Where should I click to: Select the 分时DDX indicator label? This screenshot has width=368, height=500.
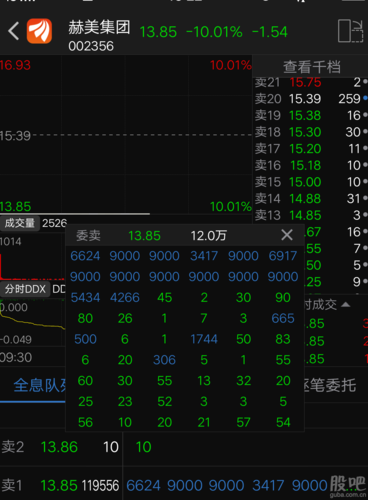coord(25,289)
